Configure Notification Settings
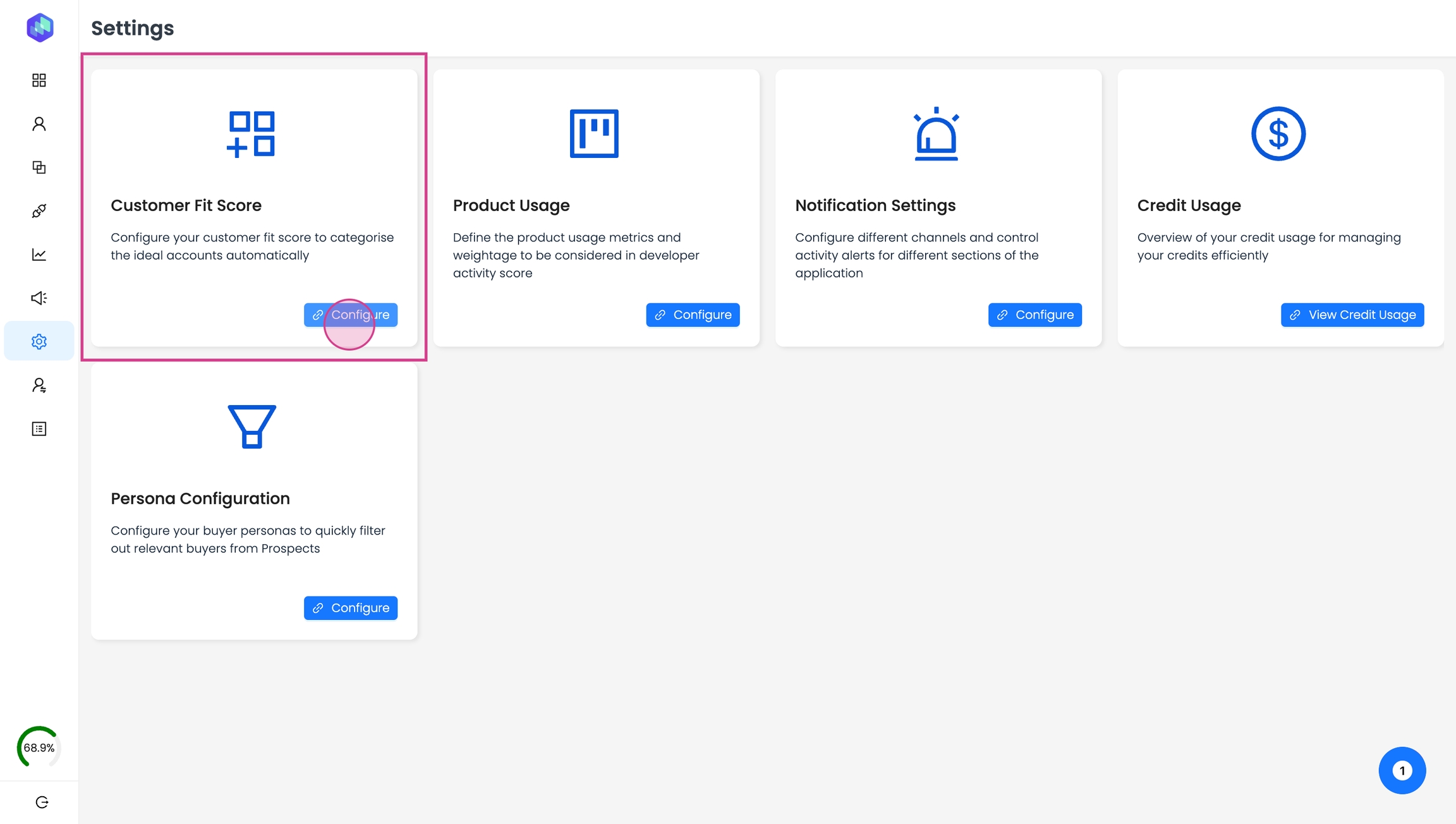 coord(1034,315)
